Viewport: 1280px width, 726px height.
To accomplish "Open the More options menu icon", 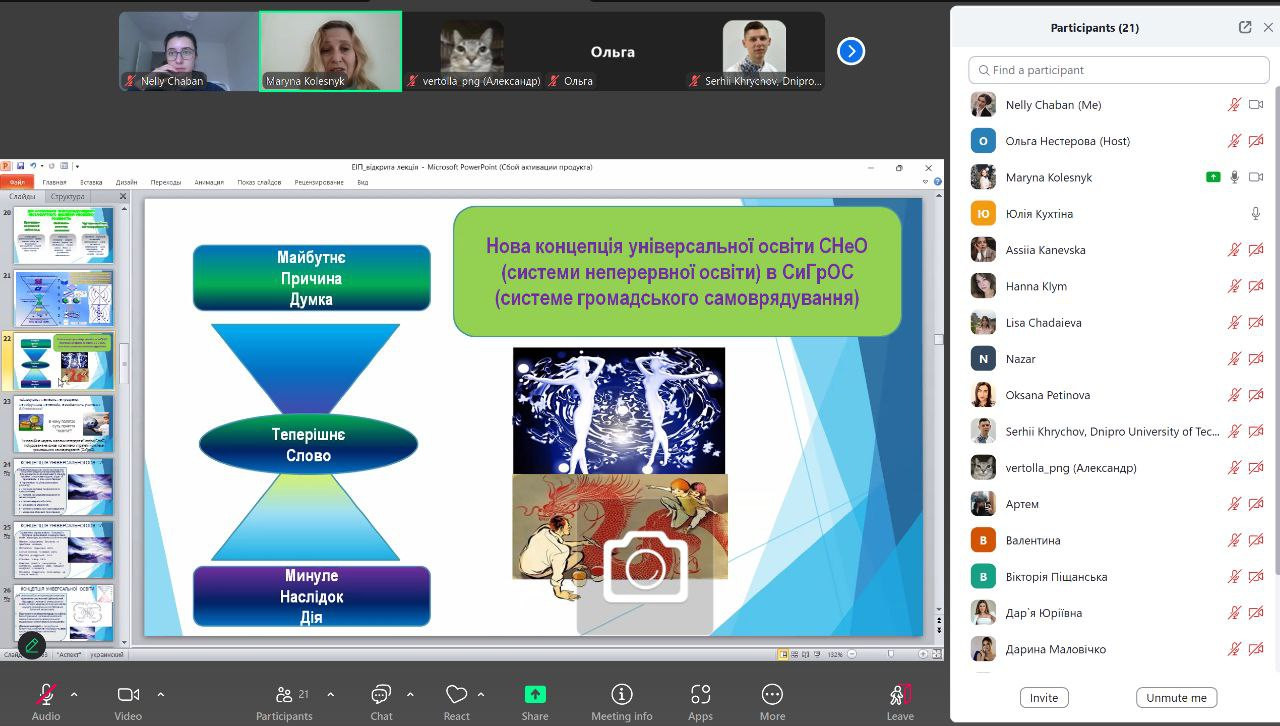I will [x=772, y=695].
